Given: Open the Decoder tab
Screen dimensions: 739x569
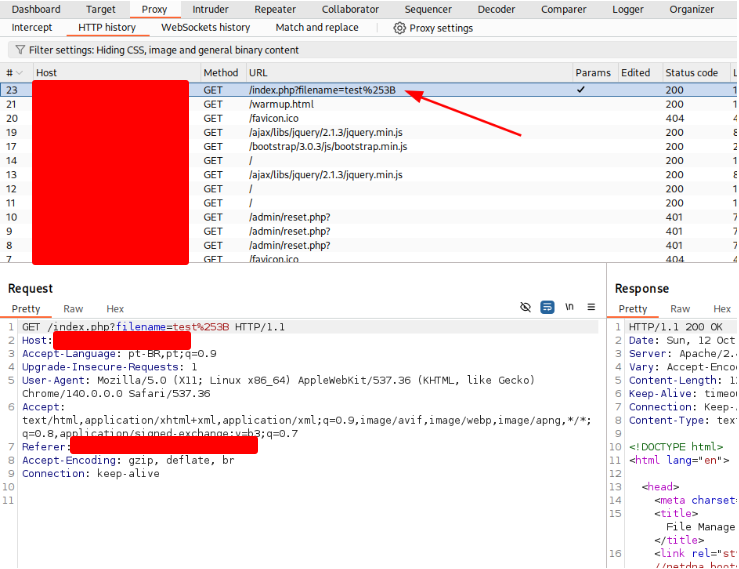Looking at the screenshot, I should (x=496, y=9).
